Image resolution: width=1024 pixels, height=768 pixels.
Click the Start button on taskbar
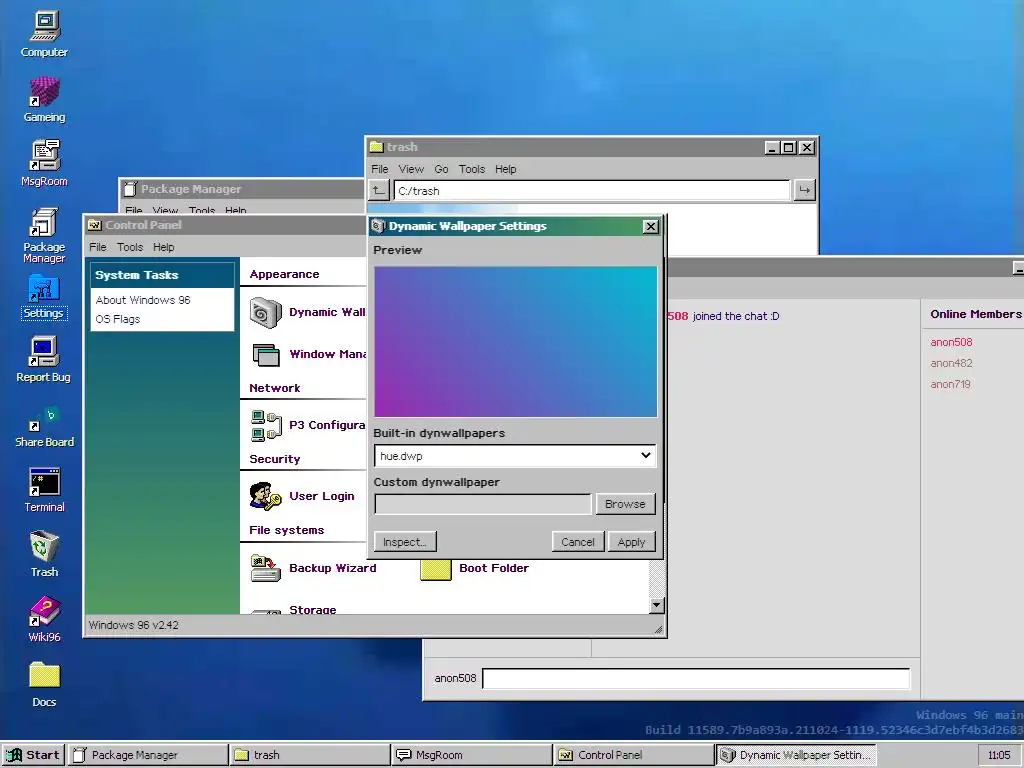point(33,755)
